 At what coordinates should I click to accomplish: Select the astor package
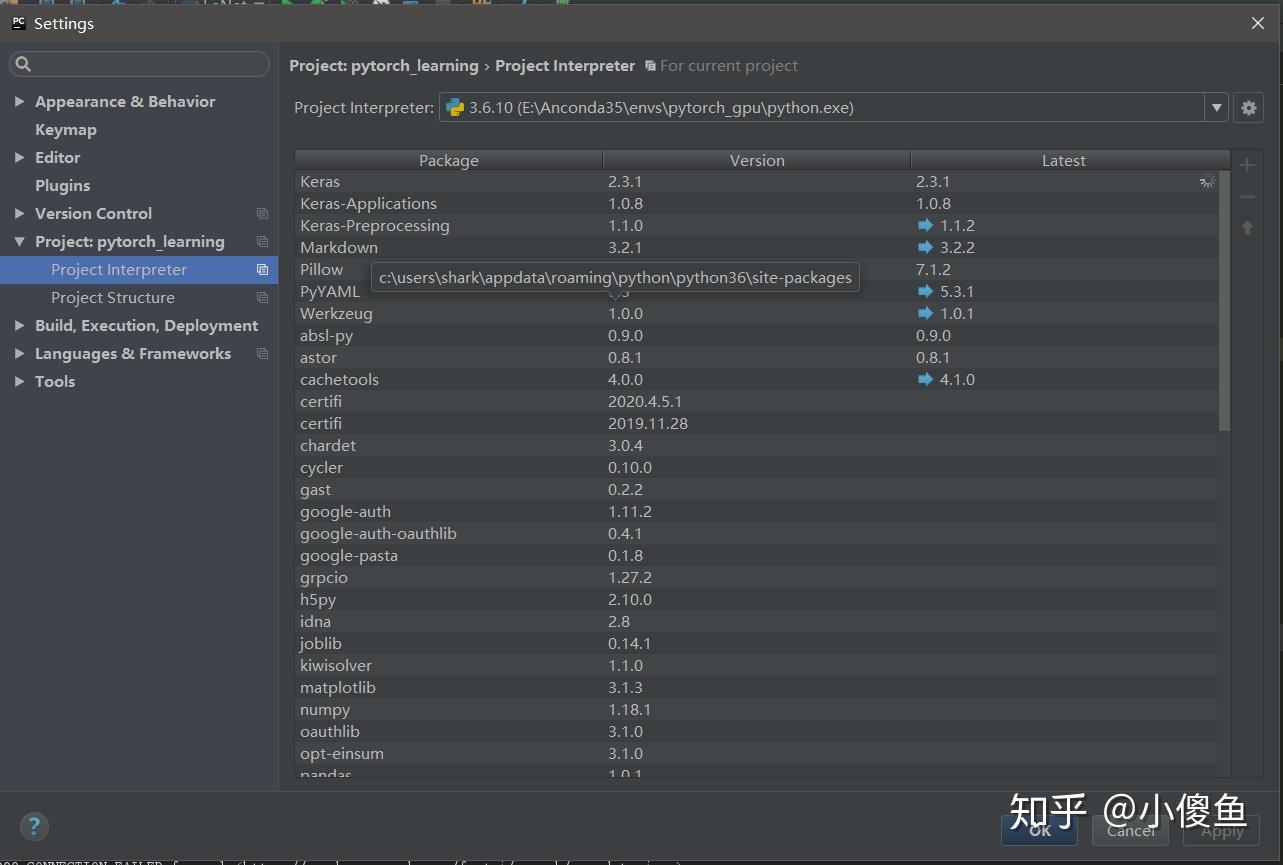[757, 358]
